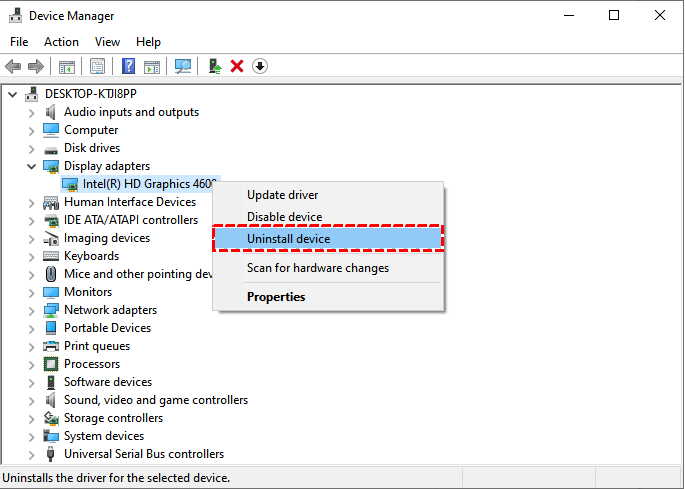Screen dimensions: 685x489
Task: Expand the Software devices node
Action: click(31, 382)
